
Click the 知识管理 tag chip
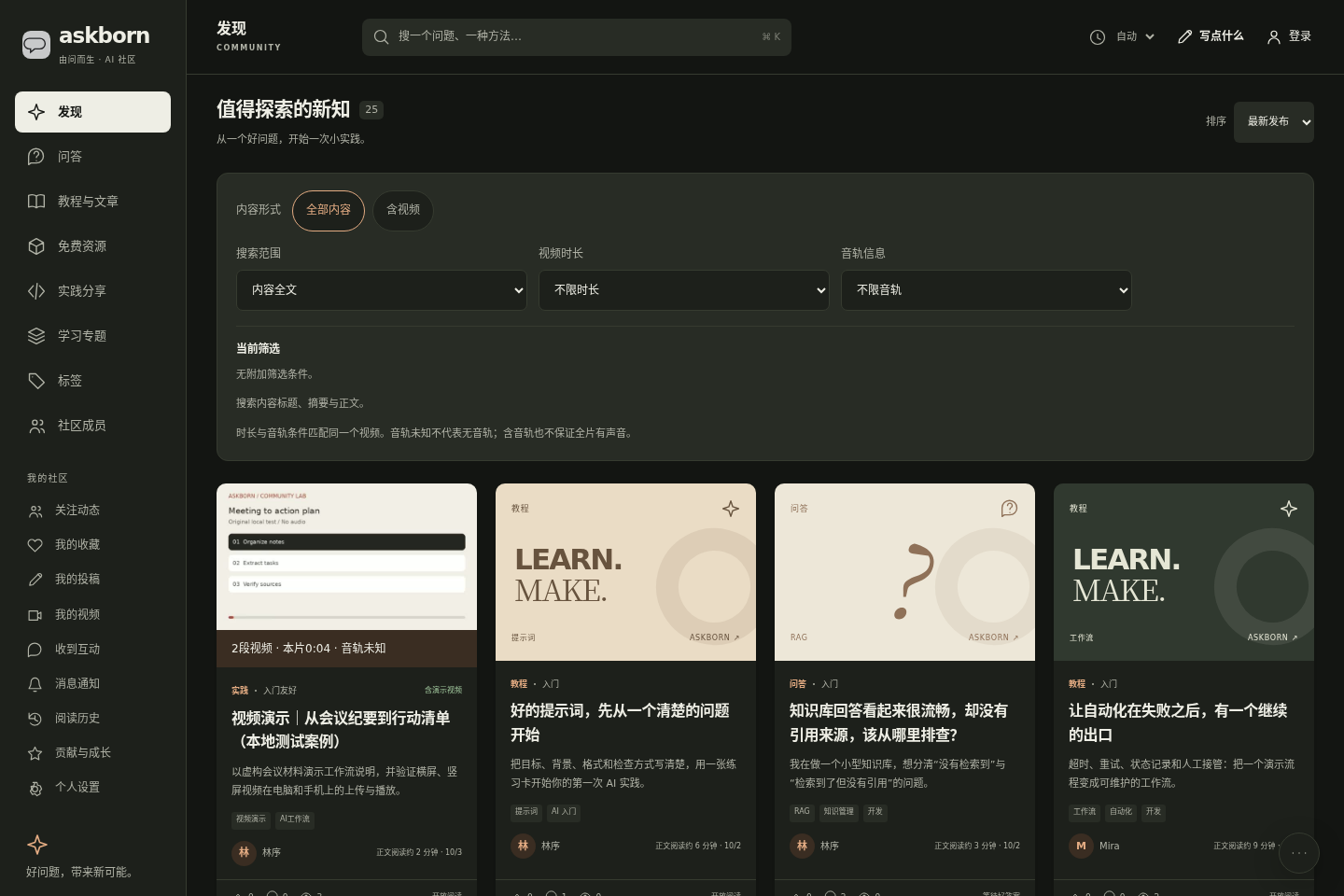(x=838, y=812)
